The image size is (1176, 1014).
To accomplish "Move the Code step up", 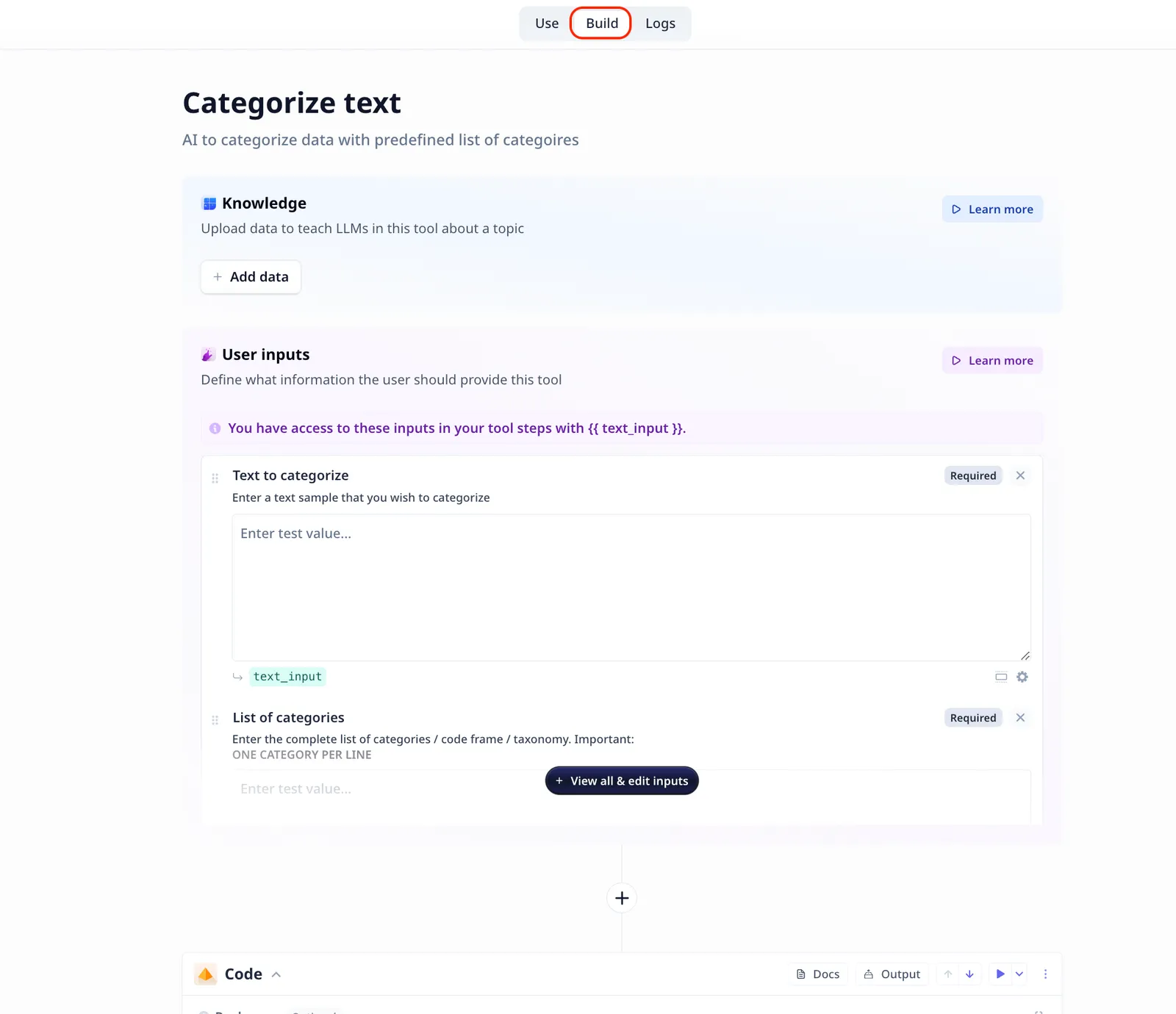I will coord(948,974).
